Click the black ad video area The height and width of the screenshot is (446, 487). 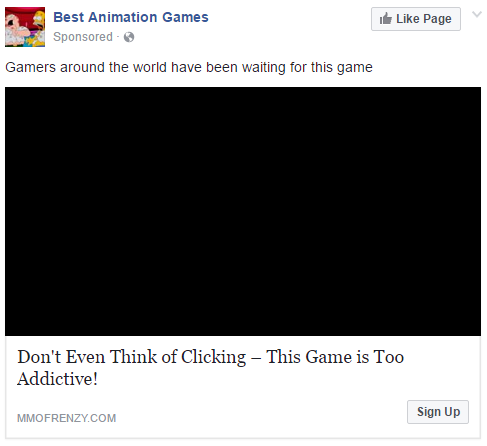243,211
